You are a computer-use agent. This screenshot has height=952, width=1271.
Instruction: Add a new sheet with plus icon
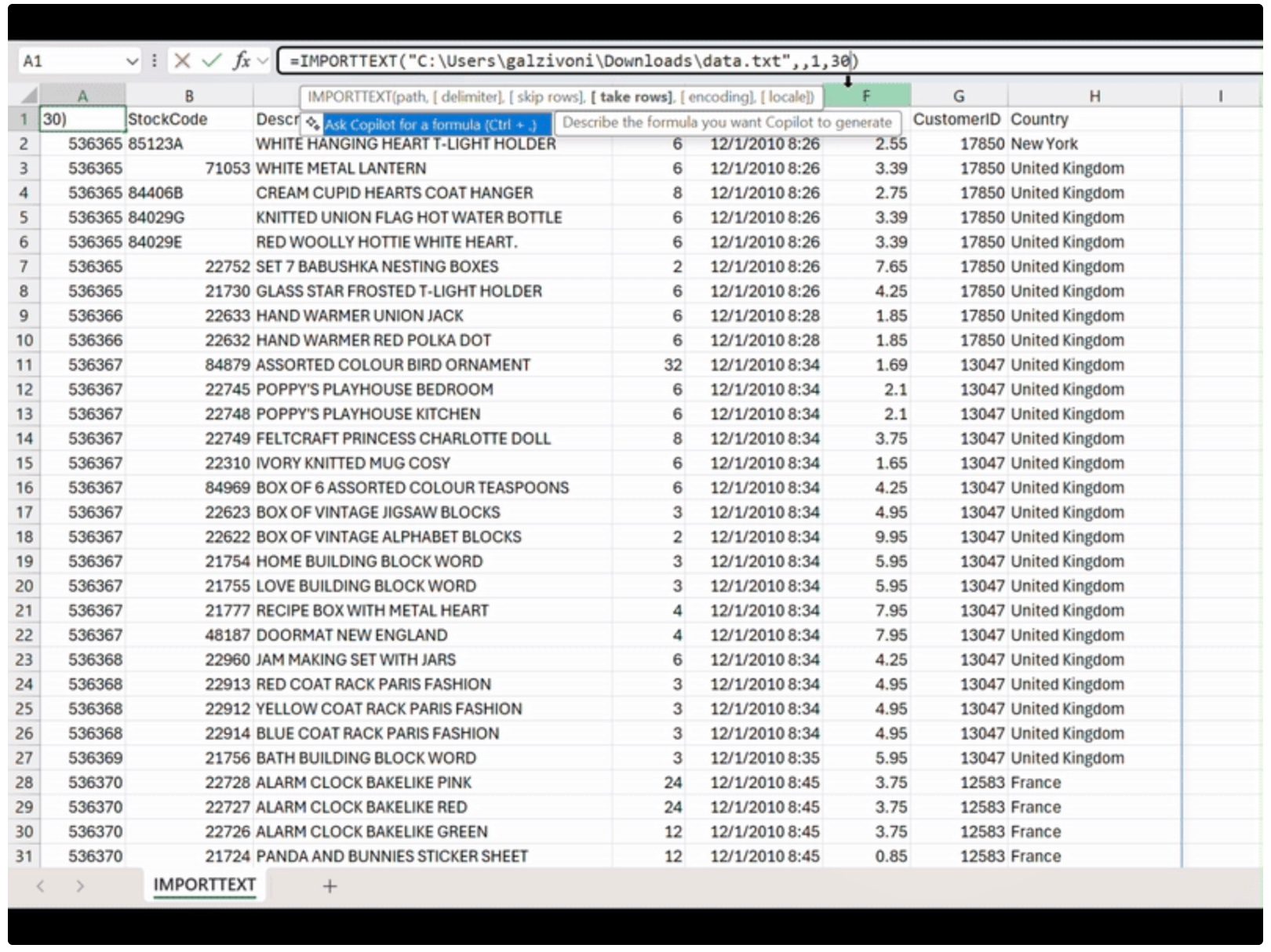point(330,886)
